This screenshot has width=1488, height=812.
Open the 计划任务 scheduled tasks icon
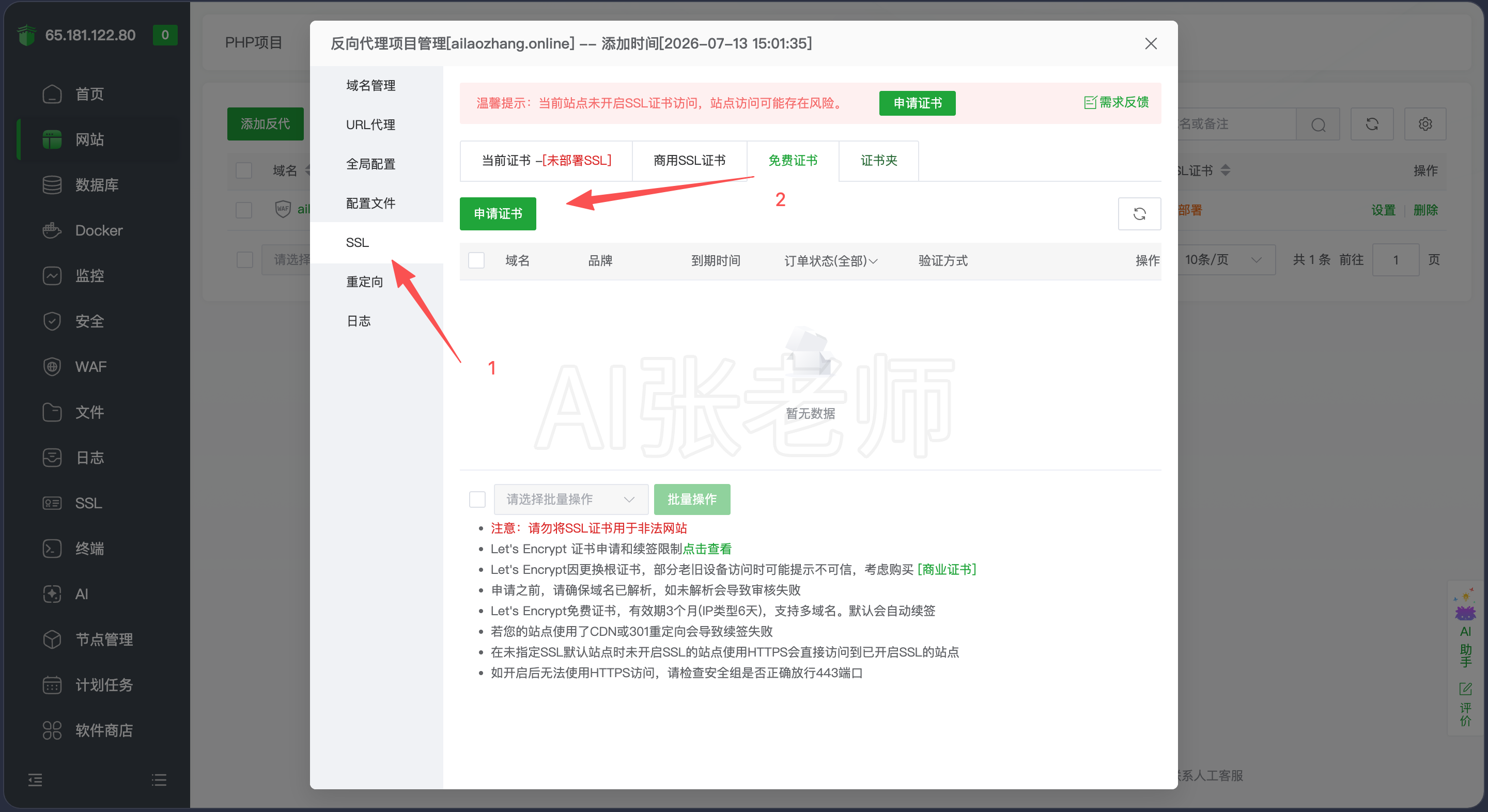point(52,685)
